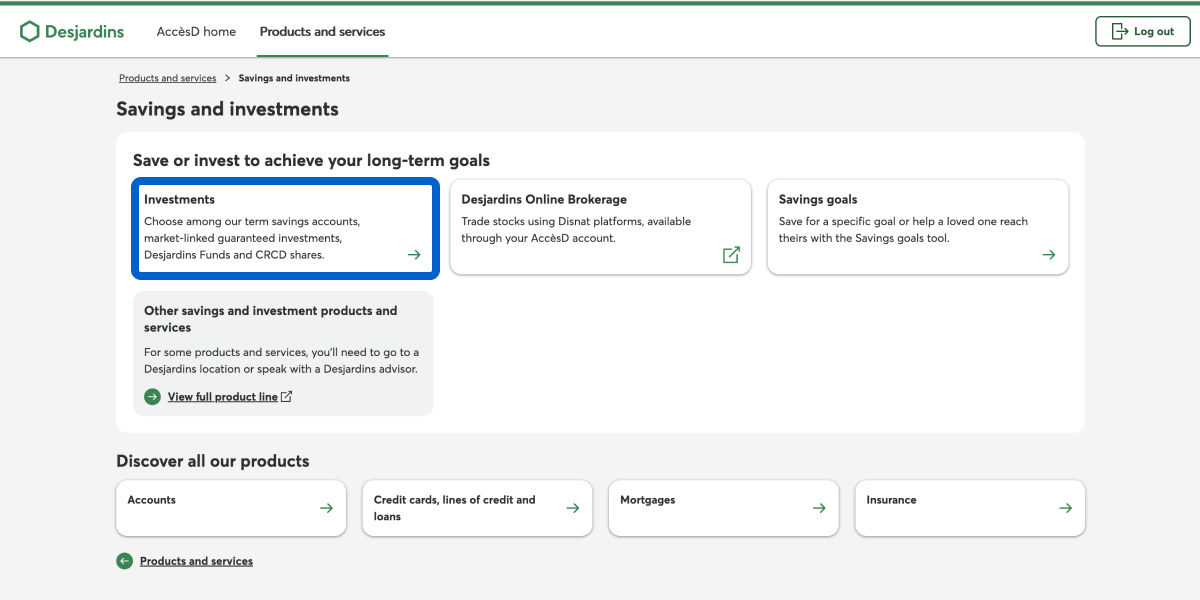The height and width of the screenshot is (600, 1200).
Task: Open the AccèsD home tab
Action: (196, 32)
